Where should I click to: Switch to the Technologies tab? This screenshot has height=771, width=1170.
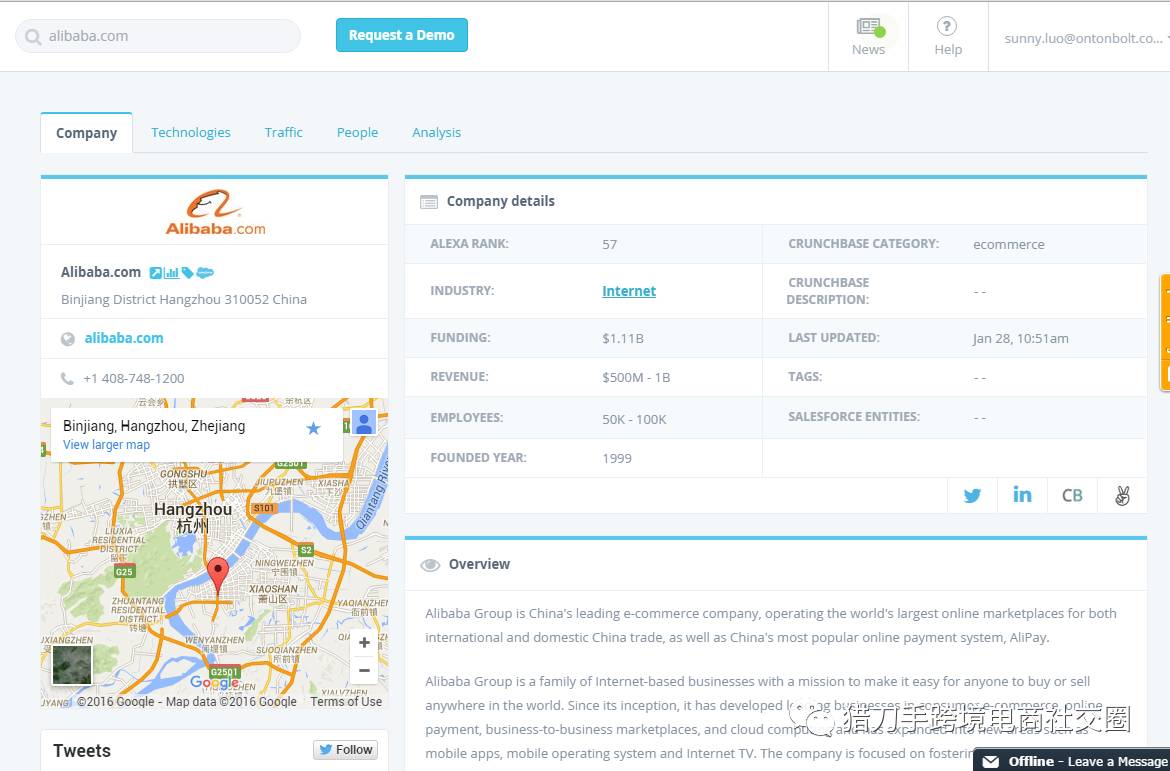(191, 132)
